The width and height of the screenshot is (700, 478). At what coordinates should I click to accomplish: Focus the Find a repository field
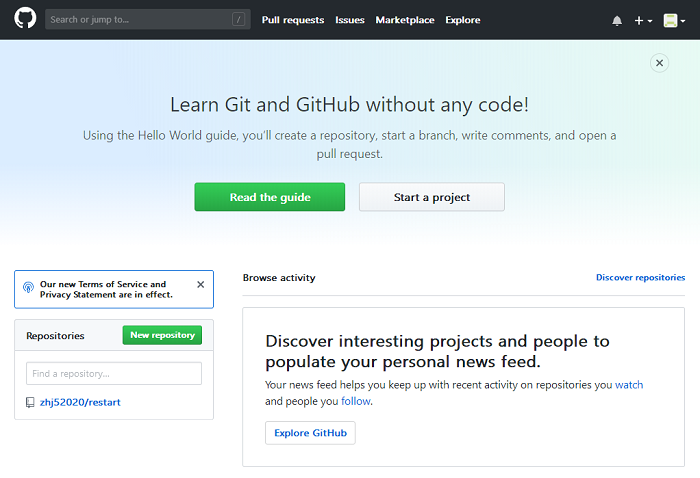pos(114,373)
